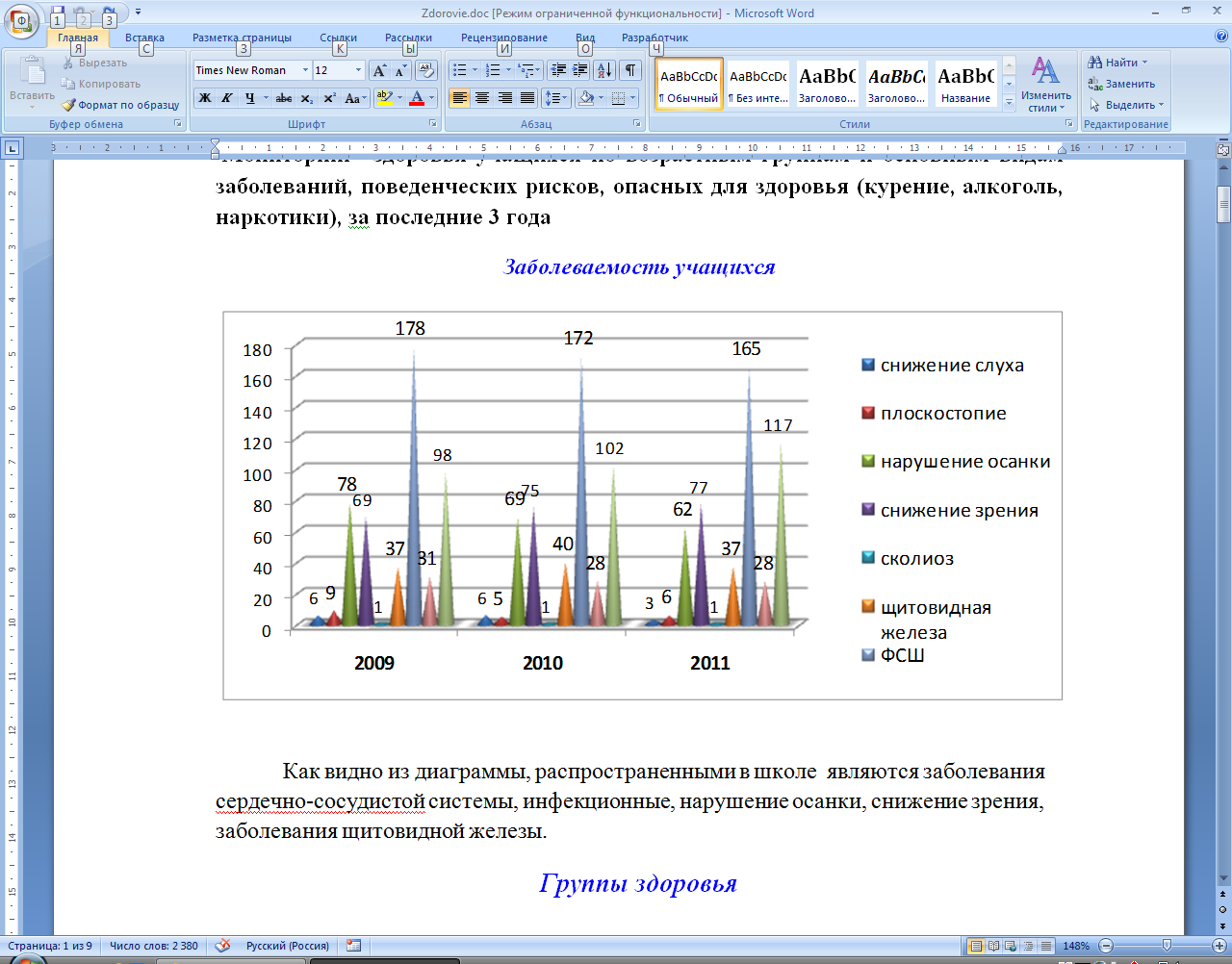Toggle bold (Ж) formatting
The height and width of the screenshot is (964, 1232).
pyautogui.click(x=204, y=98)
